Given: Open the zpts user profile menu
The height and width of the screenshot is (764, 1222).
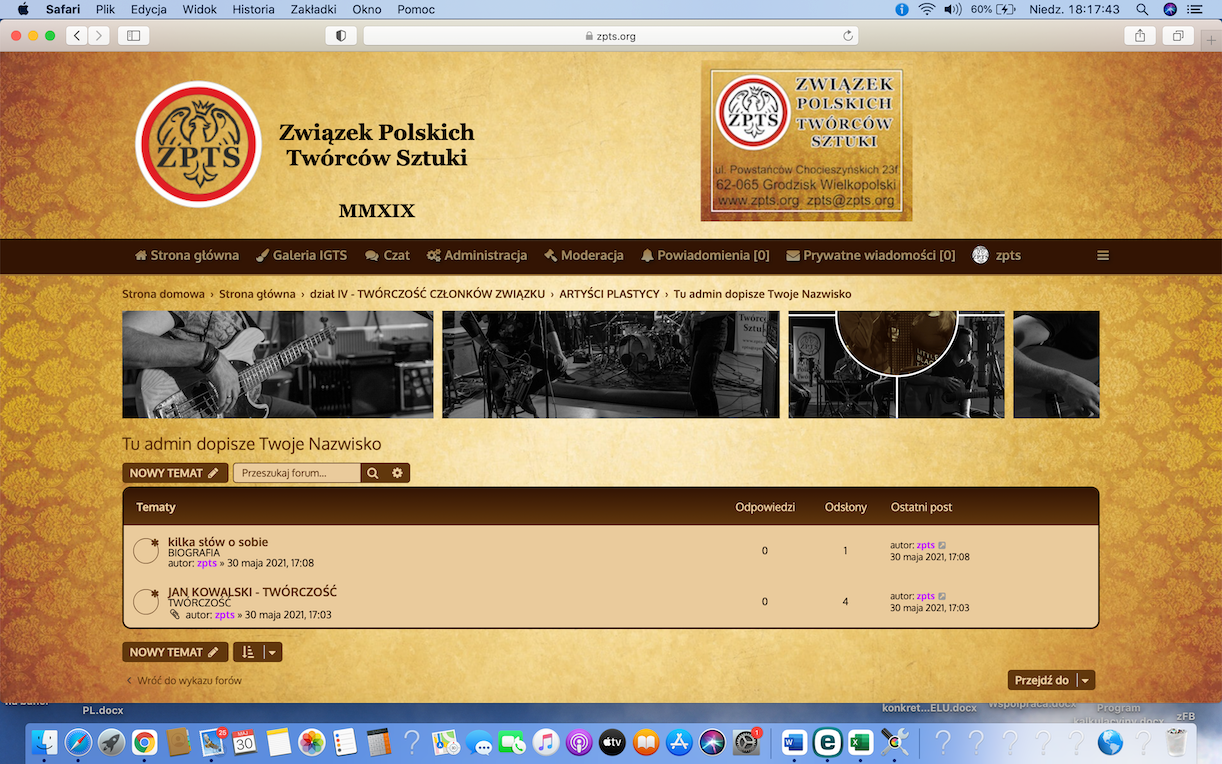Looking at the screenshot, I should click(997, 255).
